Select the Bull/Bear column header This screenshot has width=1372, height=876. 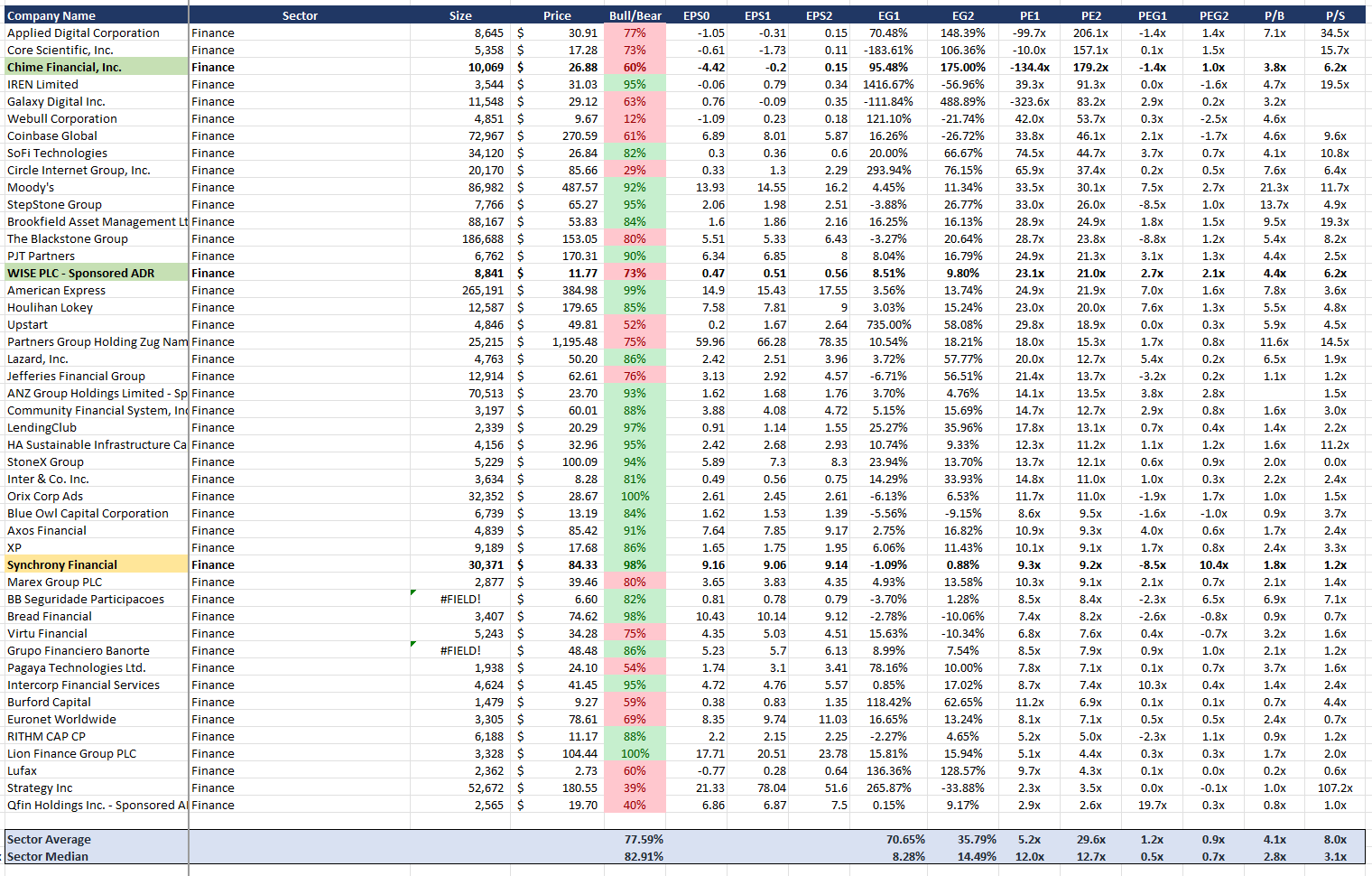click(x=635, y=15)
